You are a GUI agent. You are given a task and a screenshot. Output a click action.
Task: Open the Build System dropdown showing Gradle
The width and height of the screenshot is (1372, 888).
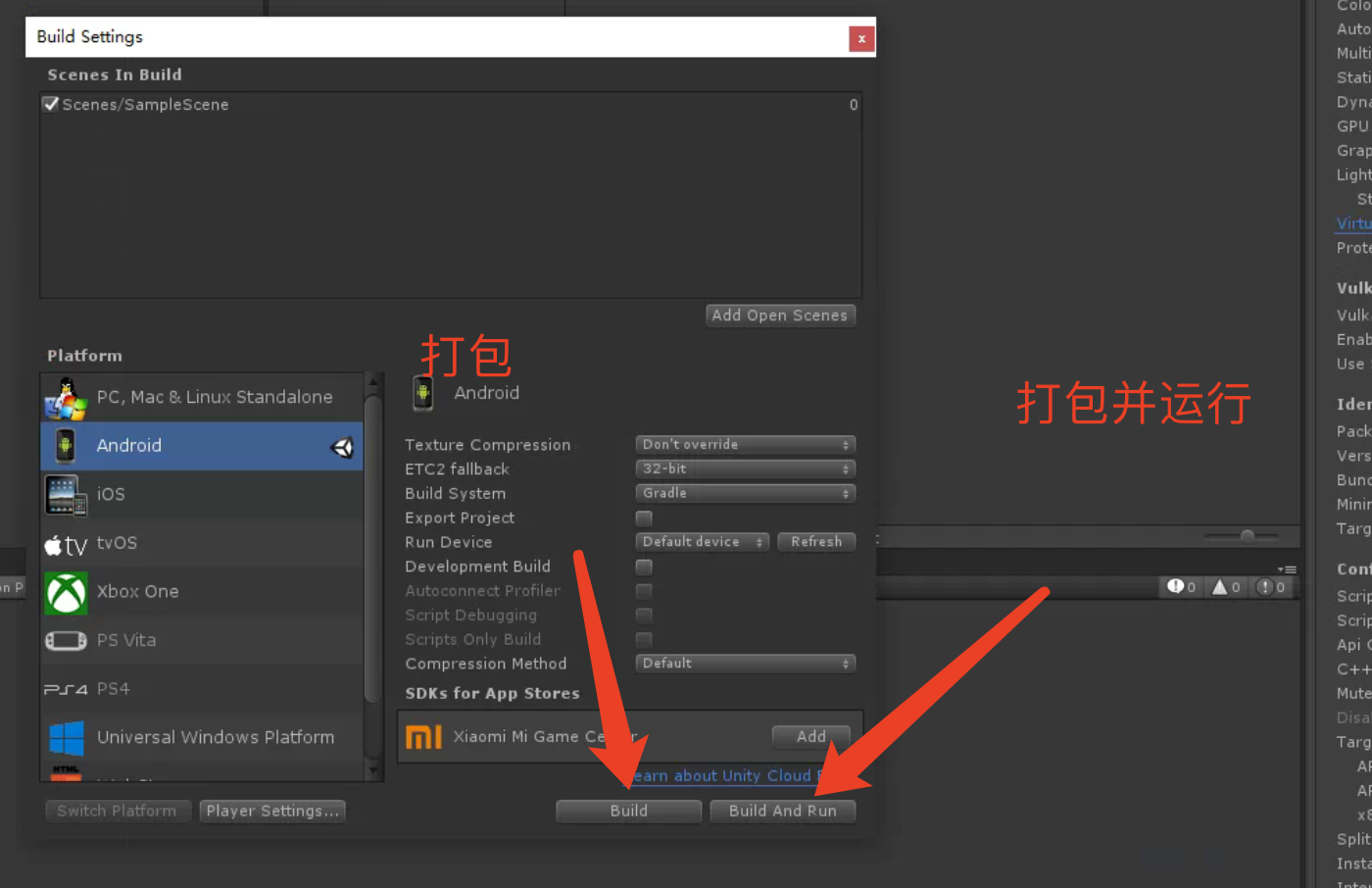[745, 493]
